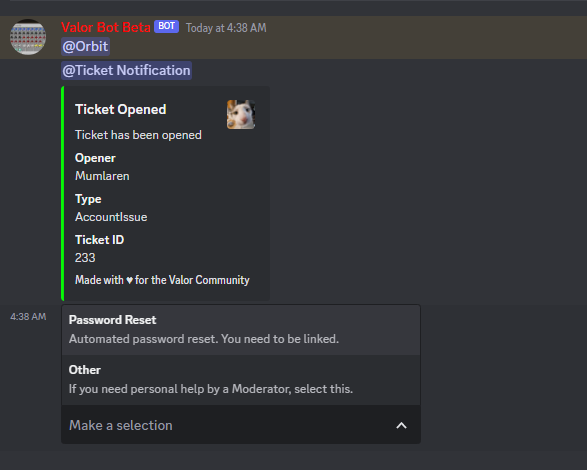587x470 pixels.
Task: Collapse the selection menu using the chevron arrow
Action: tap(401, 425)
